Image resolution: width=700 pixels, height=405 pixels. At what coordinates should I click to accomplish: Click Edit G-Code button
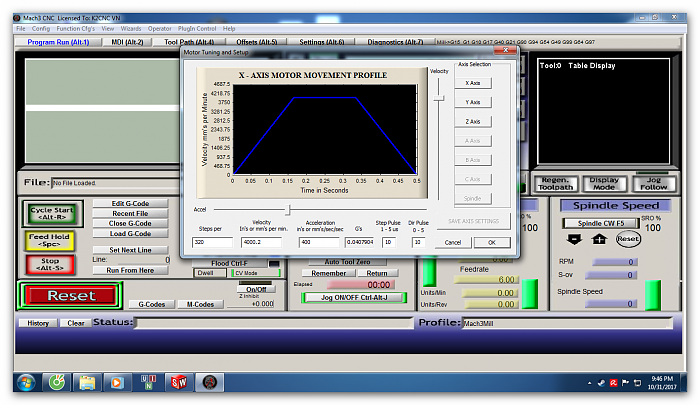coord(130,203)
